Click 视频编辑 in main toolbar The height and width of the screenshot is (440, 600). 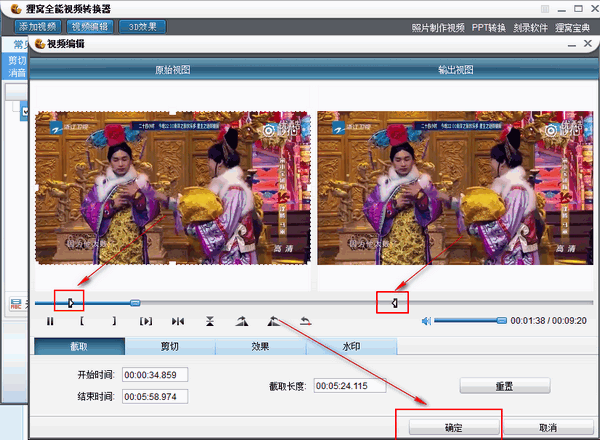click(x=90, y=27)
